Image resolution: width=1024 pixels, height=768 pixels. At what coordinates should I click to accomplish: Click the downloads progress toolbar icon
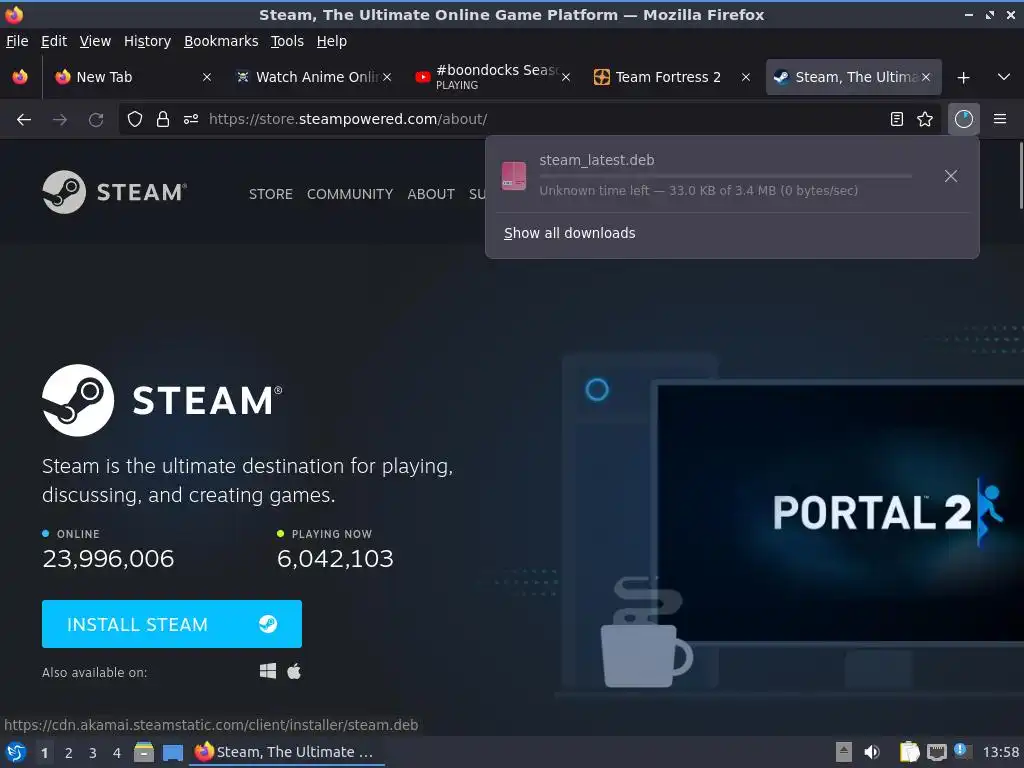click(x=963, y=119)
